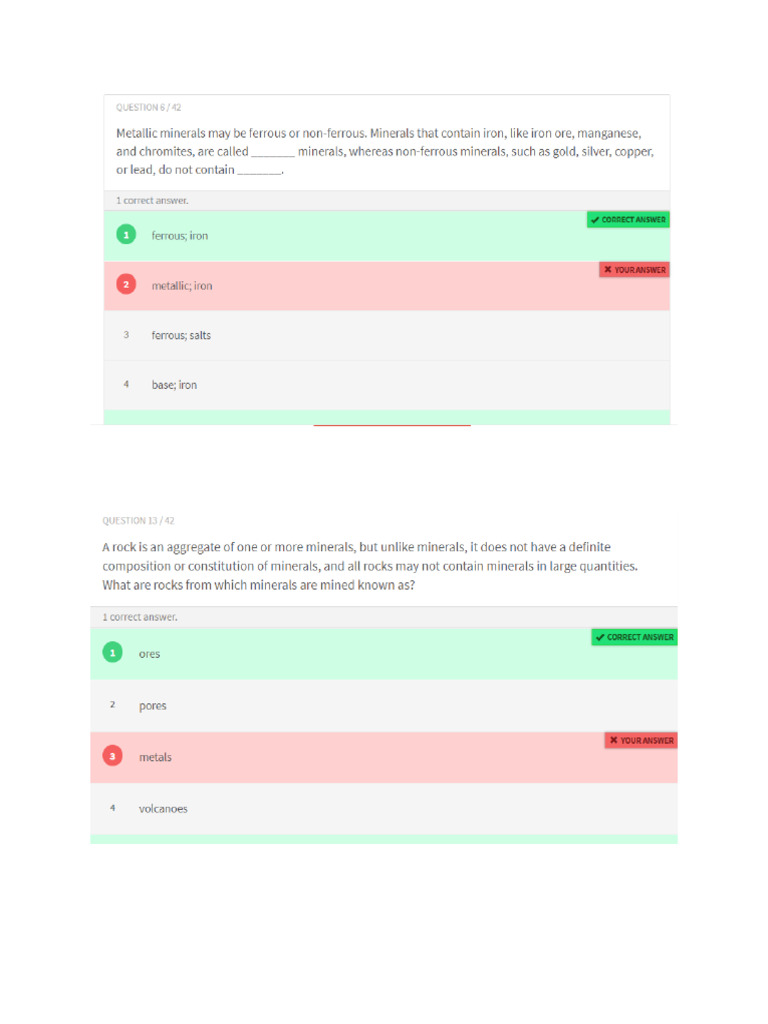The width and height of the screenshot is (768, 1024).
Task: Click the Correct Answer badge on "ores"
Action: tap(634, 637)
